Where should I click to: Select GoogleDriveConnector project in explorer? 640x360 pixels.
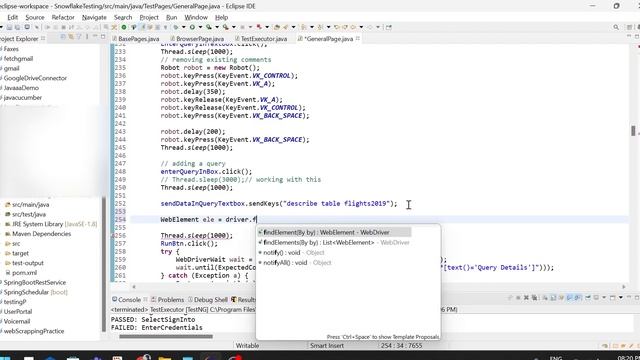click(35, 78)
